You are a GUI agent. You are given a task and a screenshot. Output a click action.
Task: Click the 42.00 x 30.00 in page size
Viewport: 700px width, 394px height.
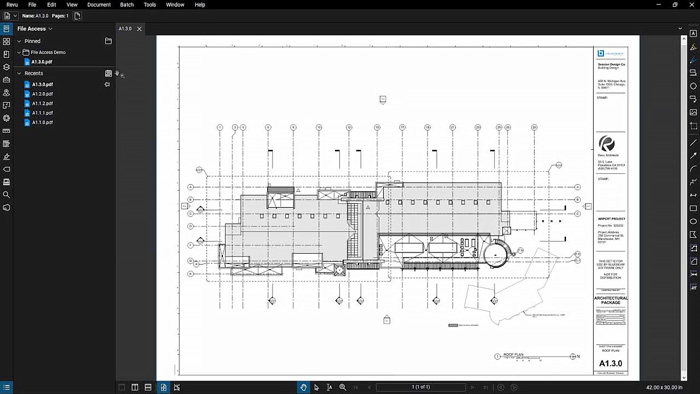pyautogui.click(x=664, y=387)
